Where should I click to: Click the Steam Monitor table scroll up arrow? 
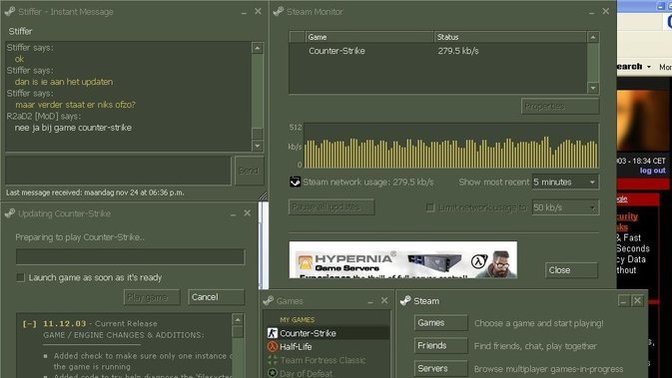593,37
